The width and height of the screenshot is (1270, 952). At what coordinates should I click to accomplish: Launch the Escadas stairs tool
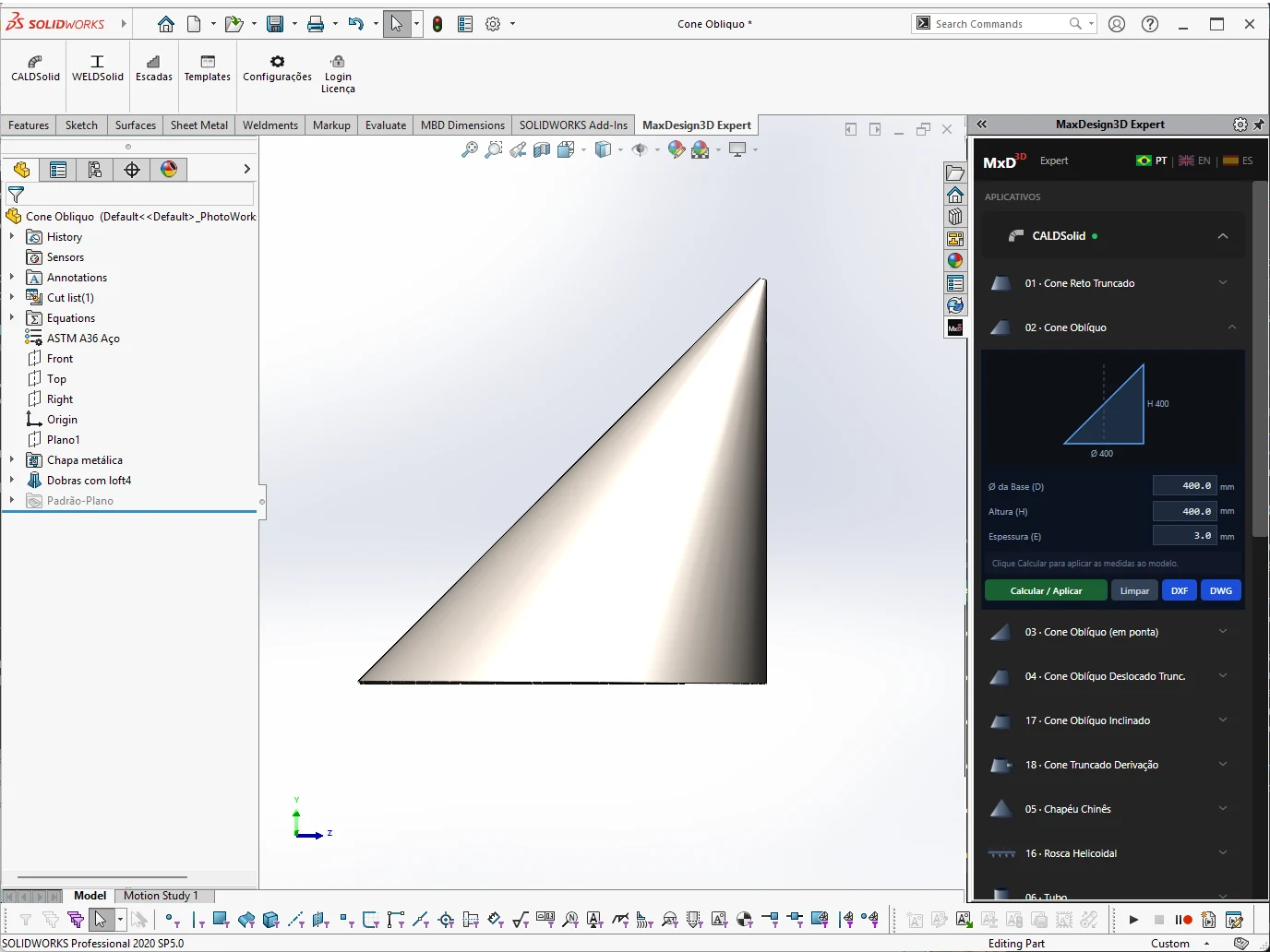[x=153, y=68]
